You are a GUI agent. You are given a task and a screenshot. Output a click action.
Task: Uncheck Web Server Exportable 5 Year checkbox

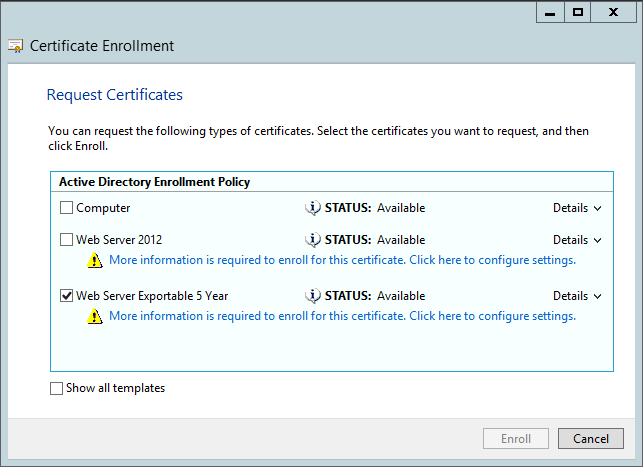tap(67, 296)
